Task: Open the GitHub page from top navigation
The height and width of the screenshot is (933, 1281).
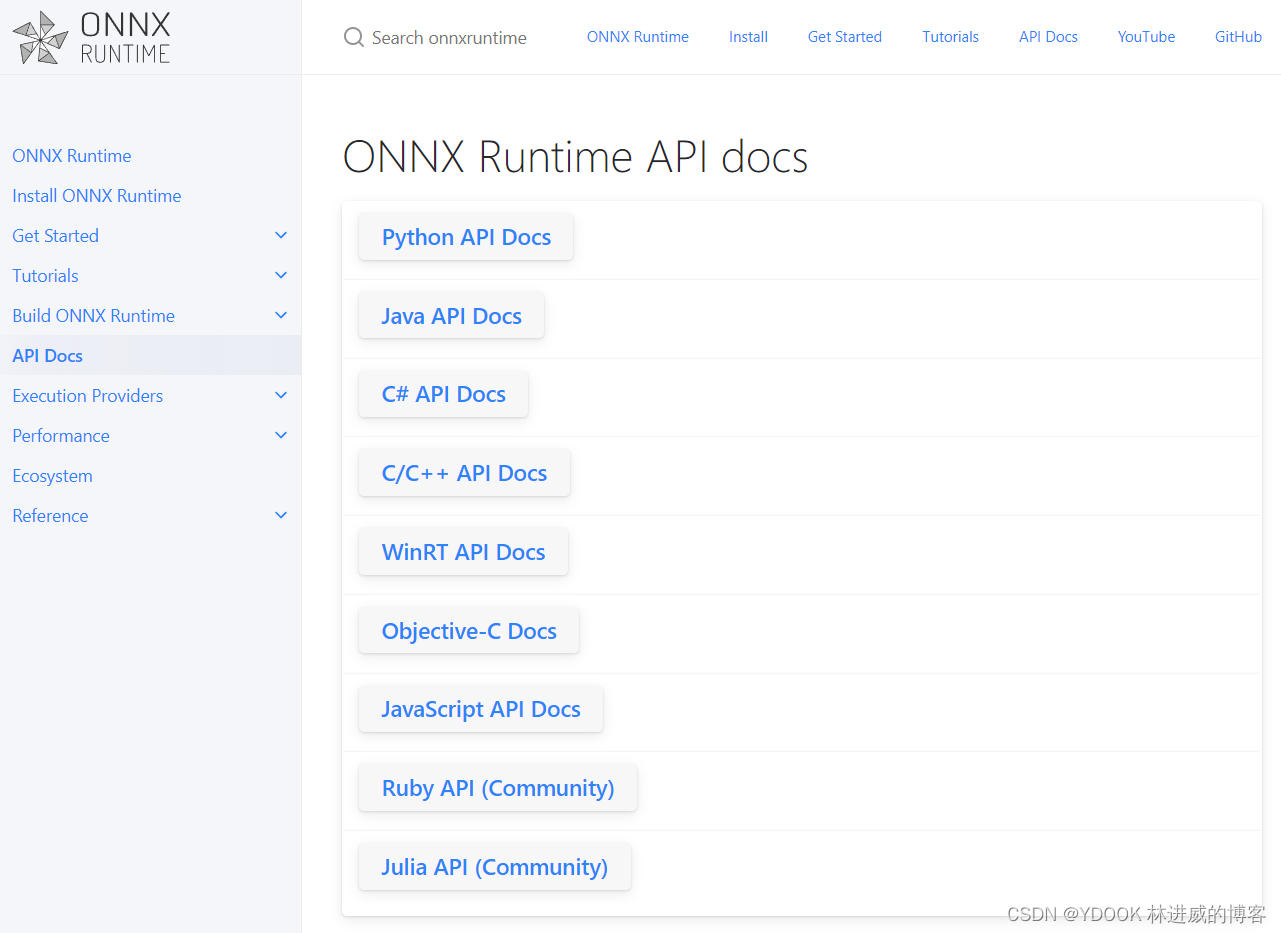Action: (1238, 37)
